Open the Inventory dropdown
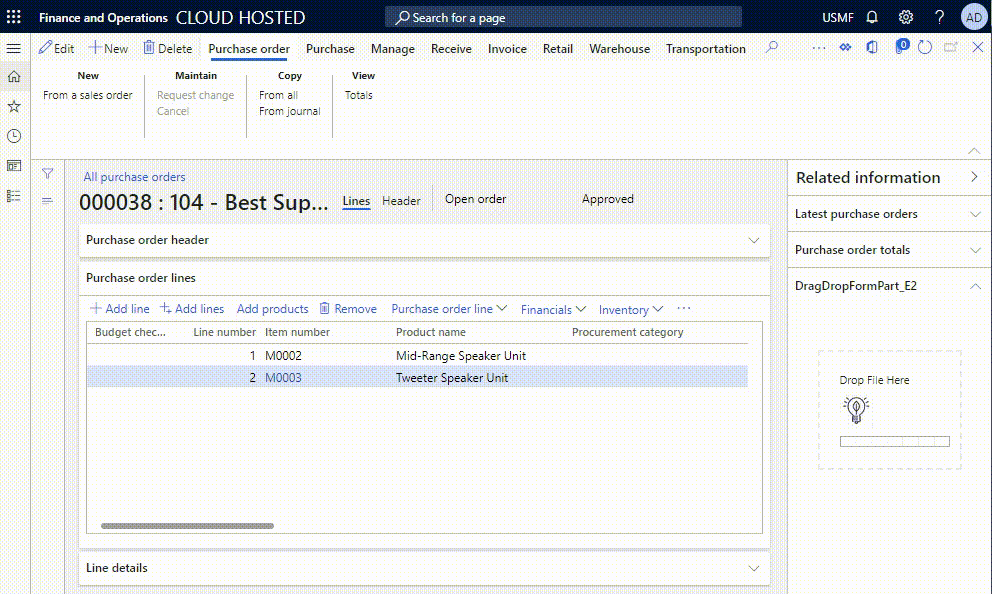This screenshot has width=992, height=594. click(631, 309)
